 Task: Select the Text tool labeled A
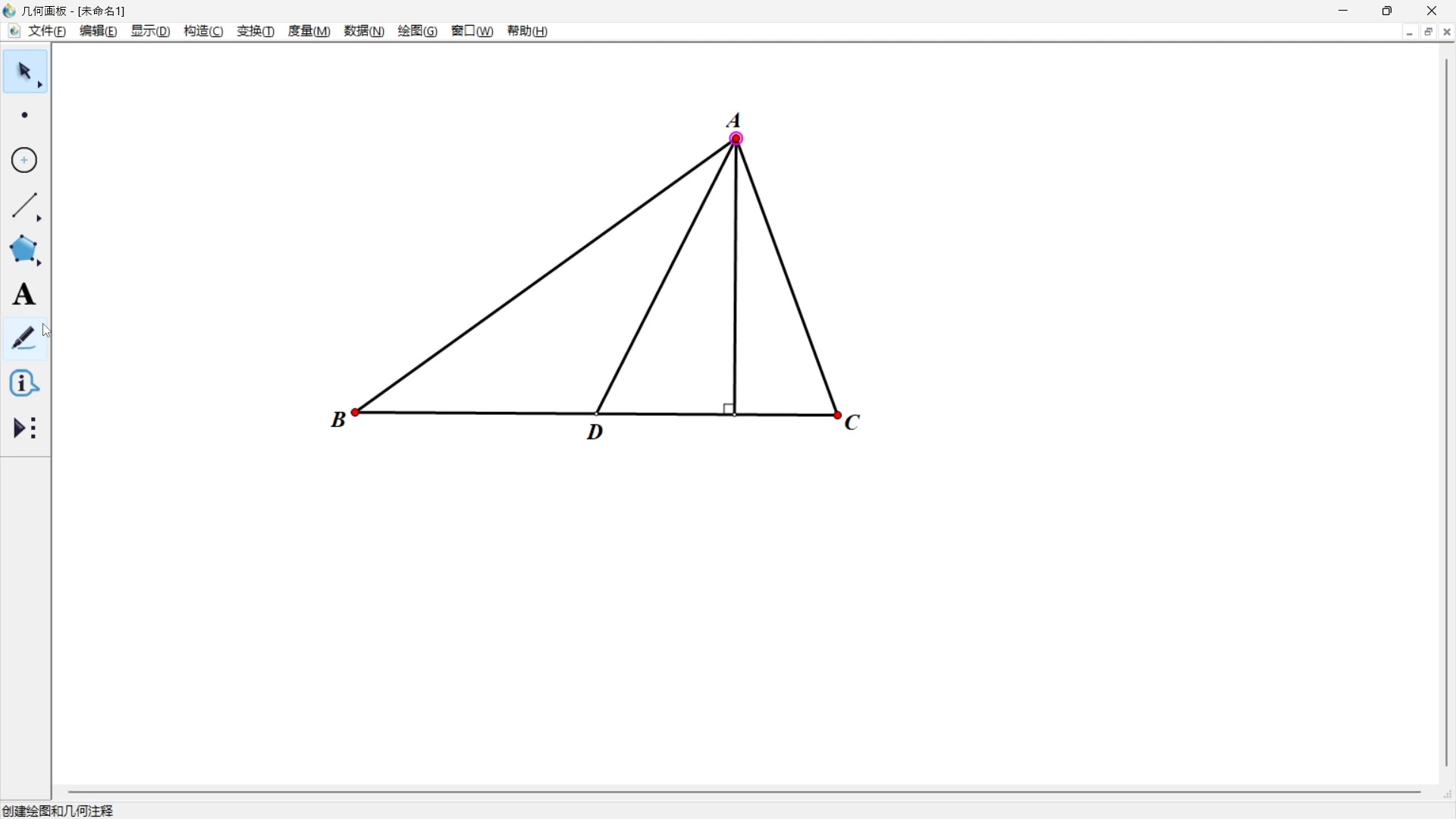pyautogui.click(x=24, y=294)
